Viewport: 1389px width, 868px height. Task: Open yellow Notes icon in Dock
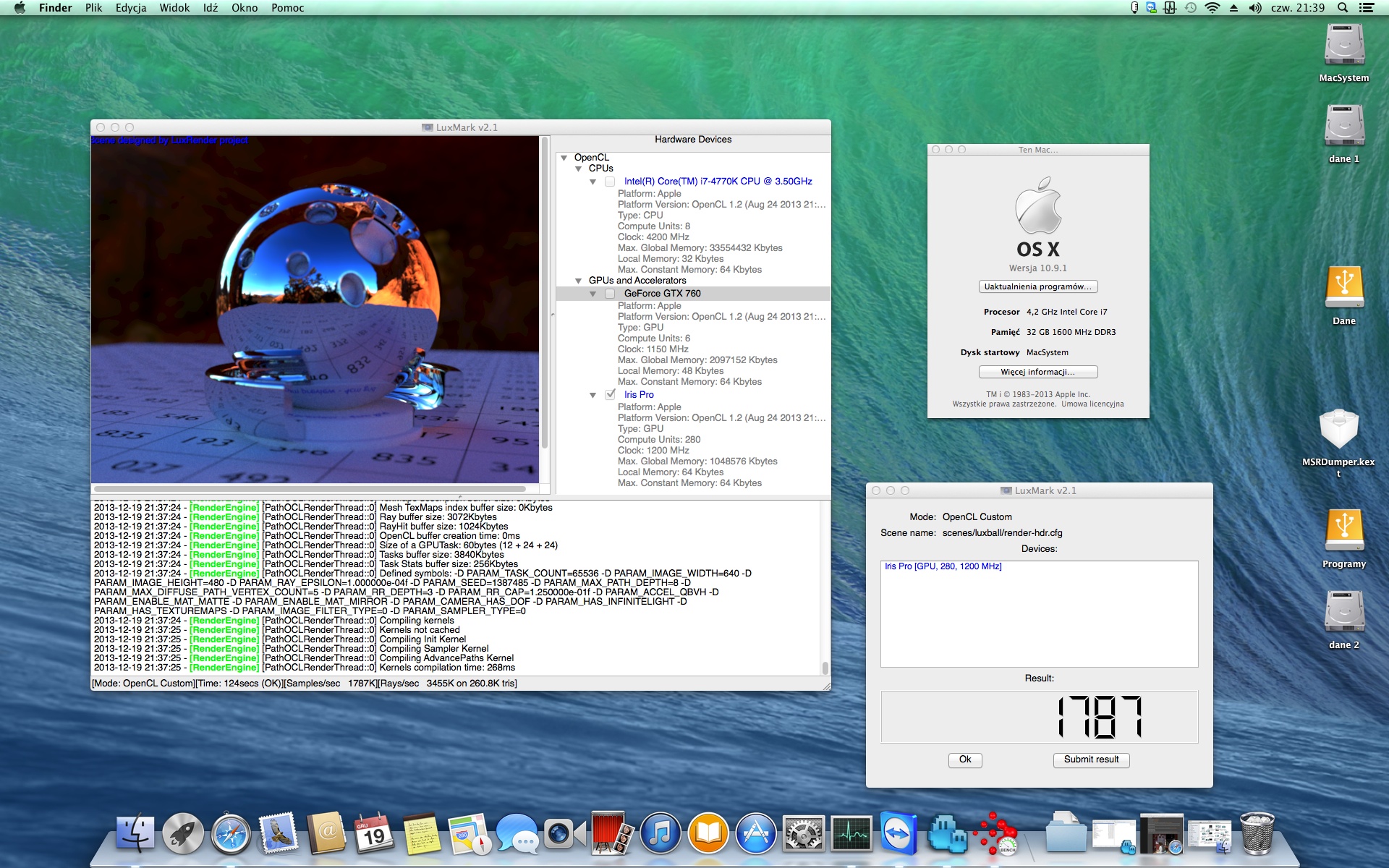[422, 833]
